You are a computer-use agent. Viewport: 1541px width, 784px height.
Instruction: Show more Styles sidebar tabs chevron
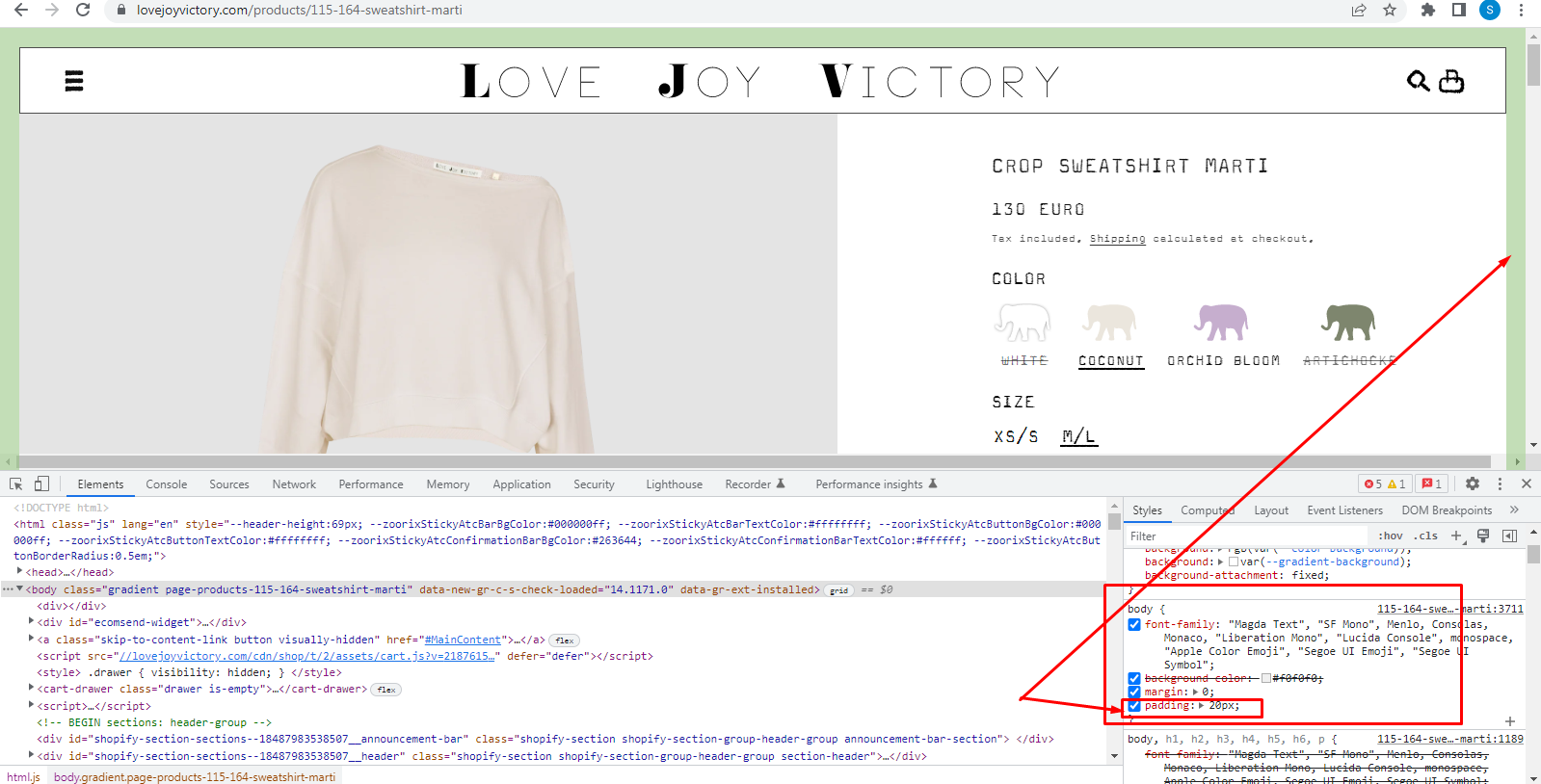click(x=1514, y=510)
